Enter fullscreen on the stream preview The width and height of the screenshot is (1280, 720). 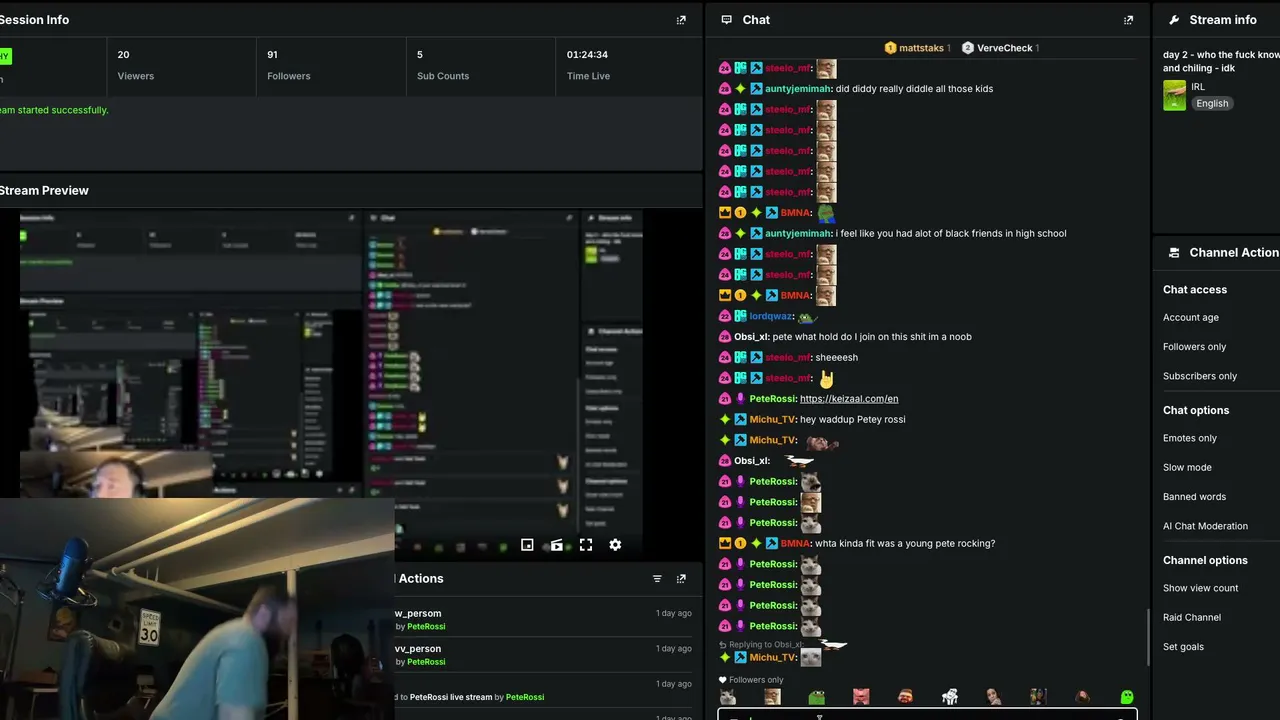click(586, 545)
